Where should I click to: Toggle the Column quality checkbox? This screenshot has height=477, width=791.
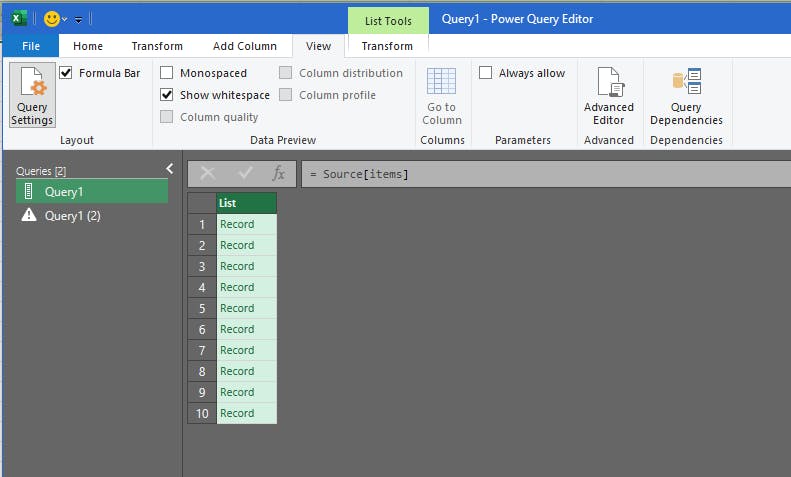[x=166, y=116]
